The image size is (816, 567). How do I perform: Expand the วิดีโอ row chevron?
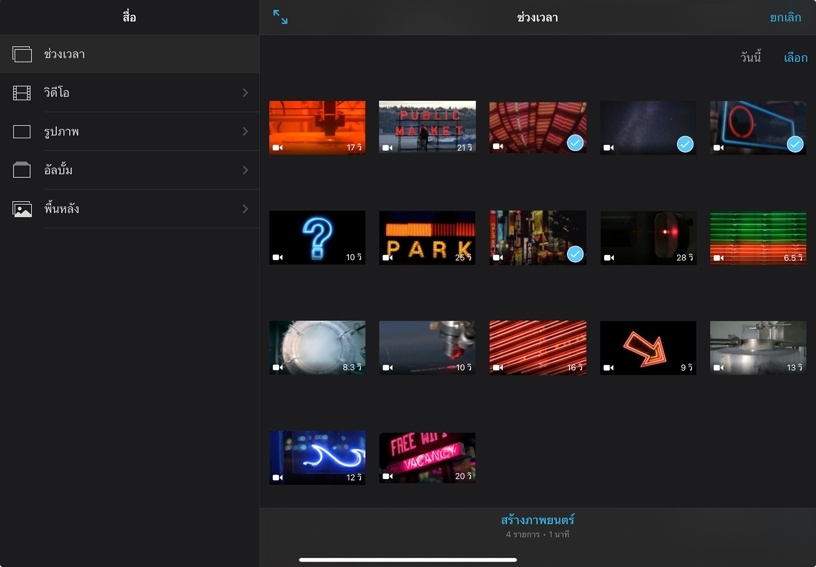(x=245, y=93)
